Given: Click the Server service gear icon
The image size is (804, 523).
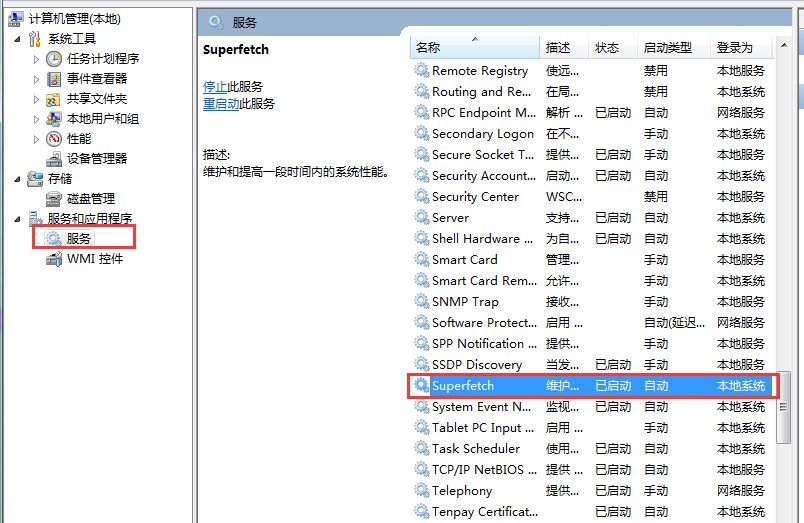Looking at the screenshot, I should (421, 217).
